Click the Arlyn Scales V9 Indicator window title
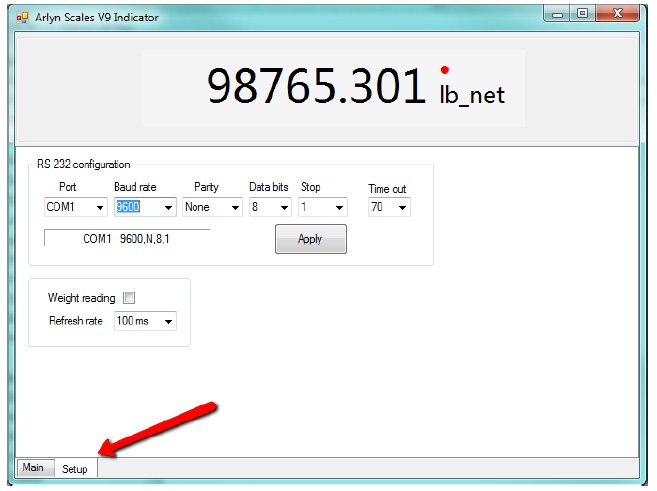Screen dimensions: 657x491 (97, 18)
